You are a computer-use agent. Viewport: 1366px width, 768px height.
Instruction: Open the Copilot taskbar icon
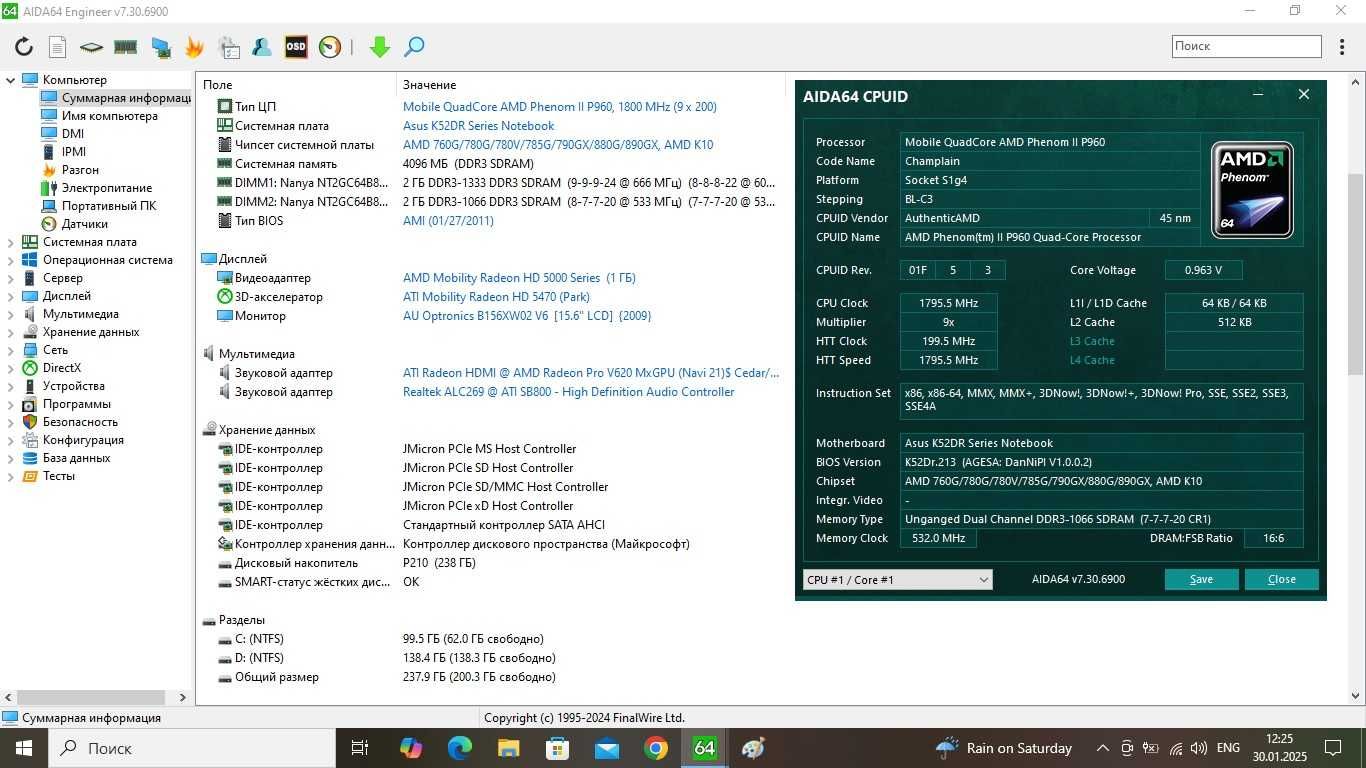(x=410, y=748)
